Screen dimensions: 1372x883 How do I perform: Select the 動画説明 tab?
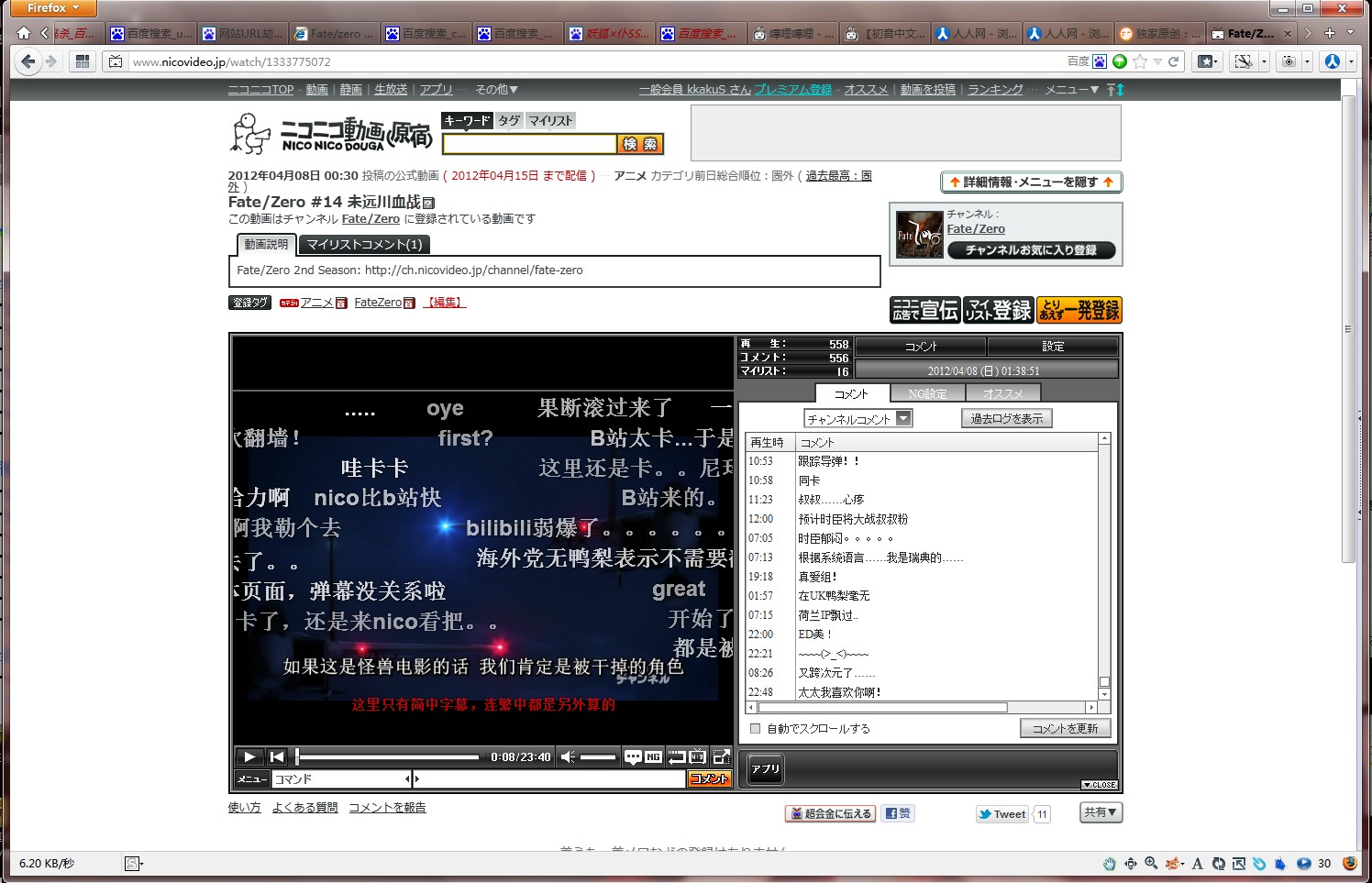point(266,245)
